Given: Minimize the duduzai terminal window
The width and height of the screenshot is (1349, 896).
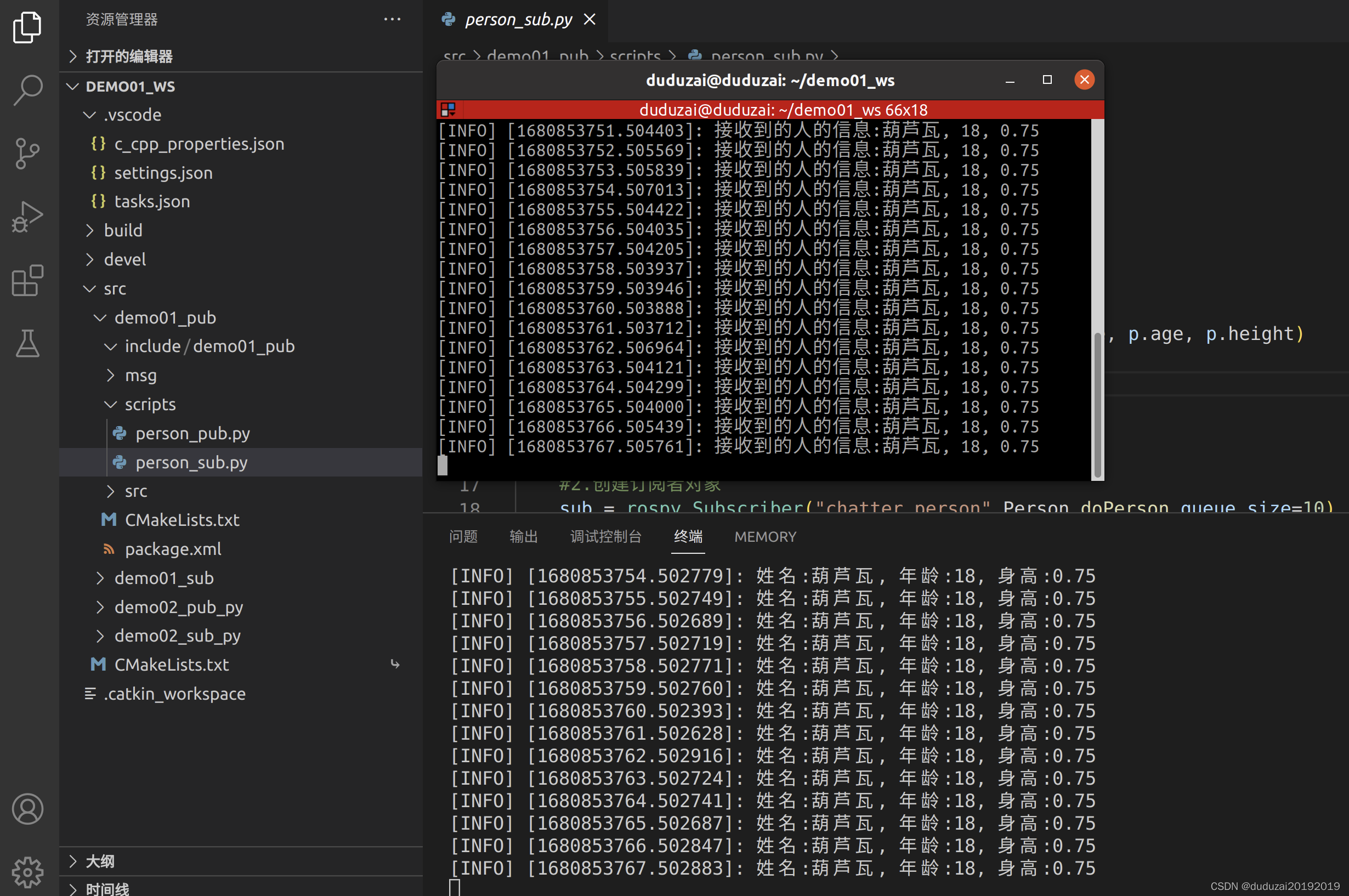Looking at the screenshot, I should click(x=1010, y=80).
